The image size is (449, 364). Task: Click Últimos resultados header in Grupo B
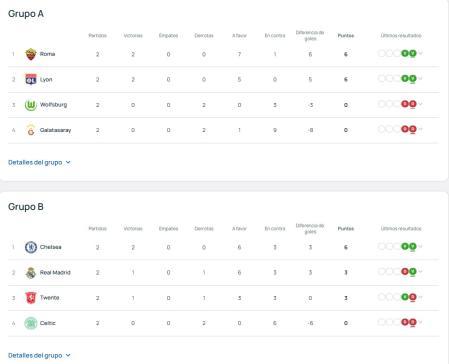coord(401,229)
